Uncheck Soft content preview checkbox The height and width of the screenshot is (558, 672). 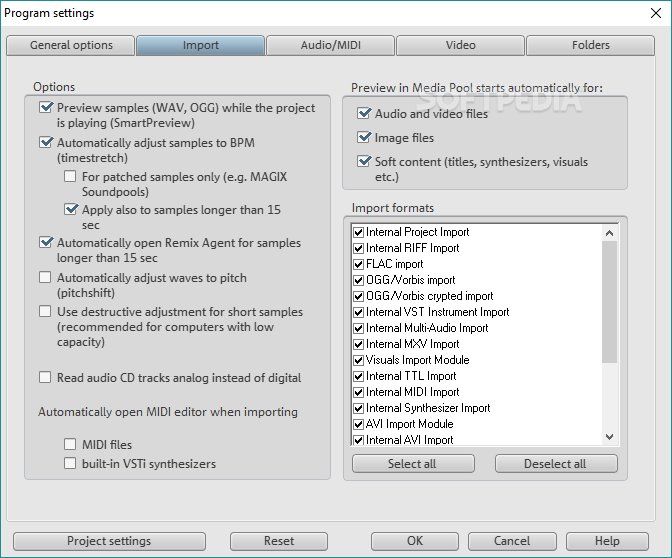pyautogui.click(x=364, y=161)
